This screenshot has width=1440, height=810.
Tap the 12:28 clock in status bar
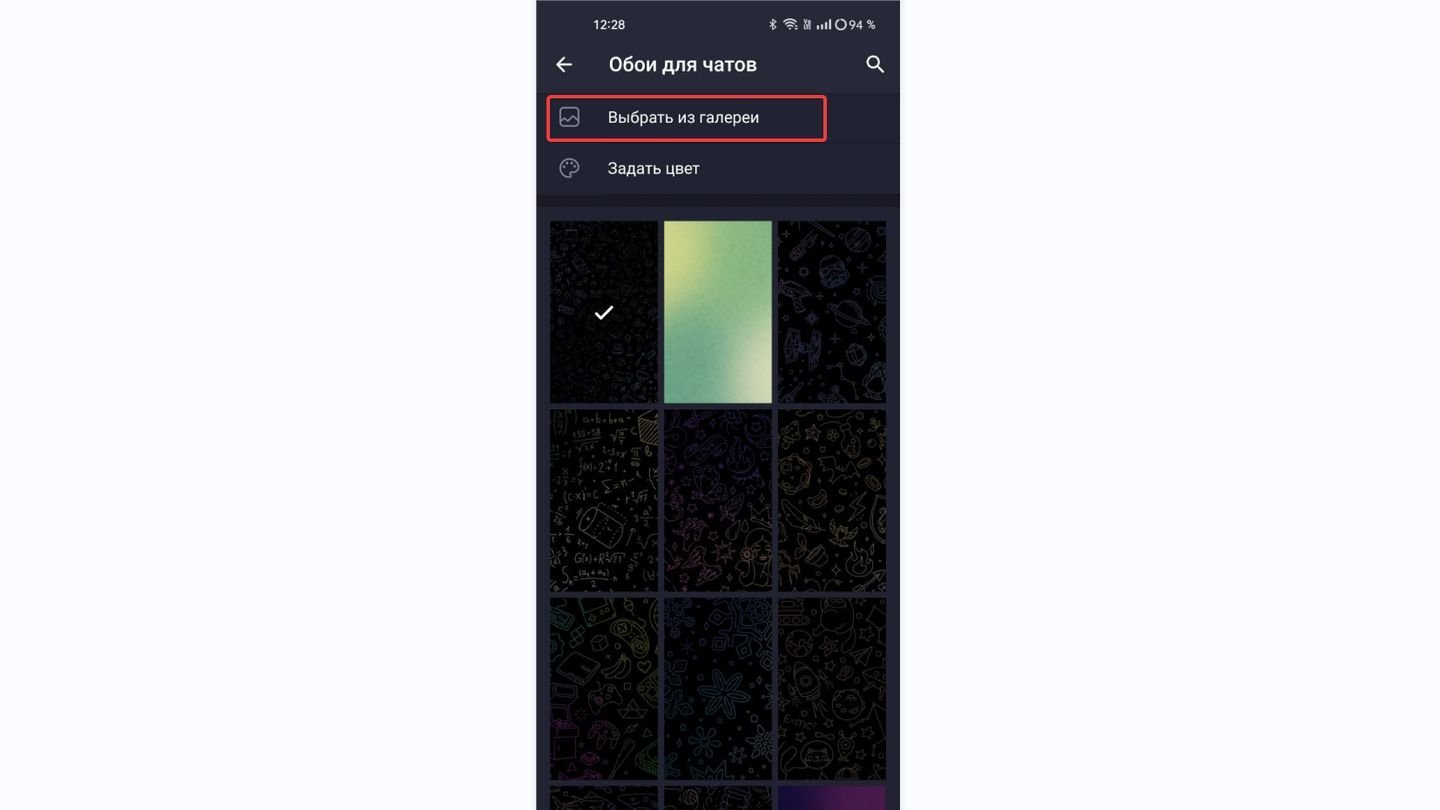(x=609, y=24)
